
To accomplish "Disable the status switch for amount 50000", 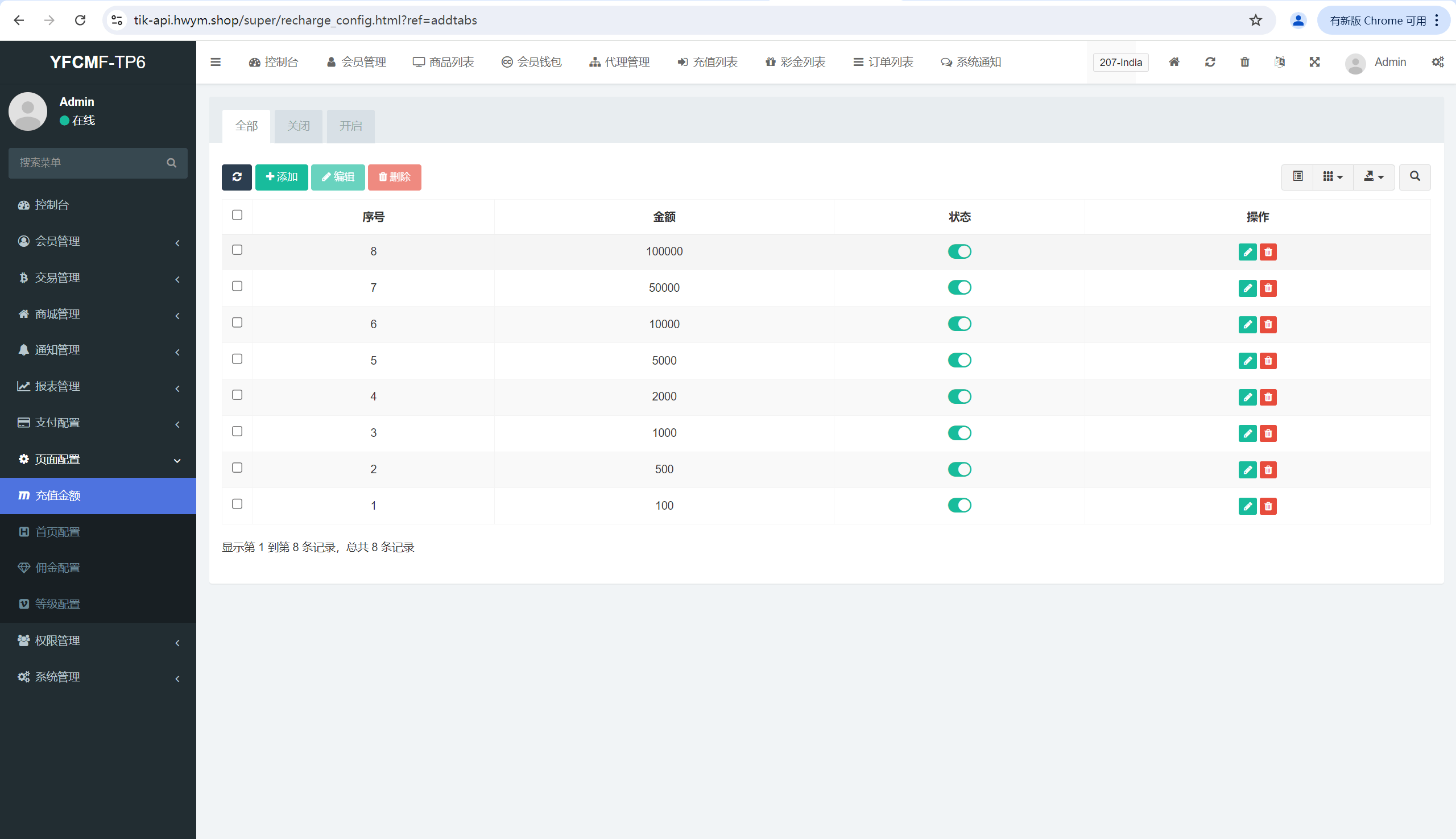I will pyautogui.click(x=959, y=288).
